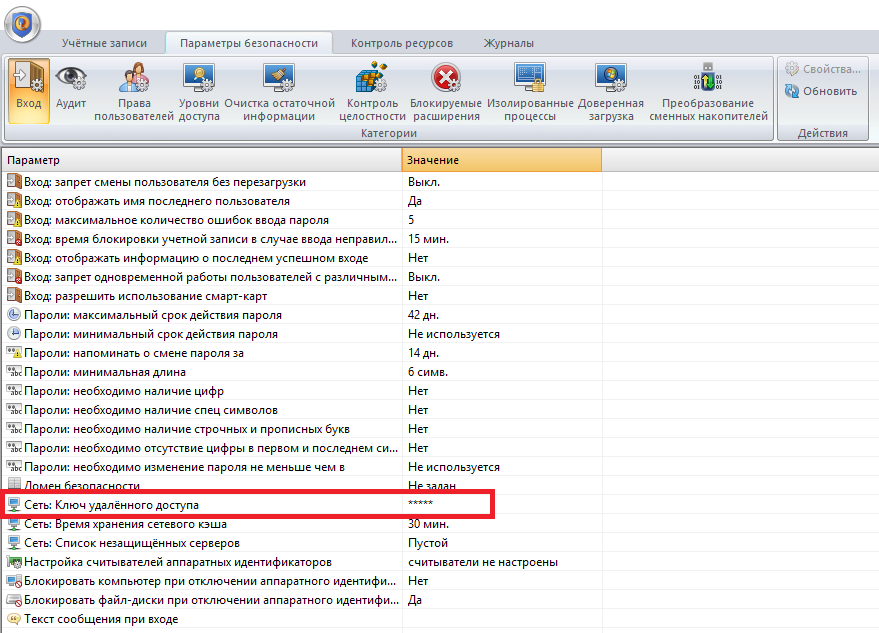The image size is (879, 633).
Task: Sort by the Значение column header
Action: (502, 160)
